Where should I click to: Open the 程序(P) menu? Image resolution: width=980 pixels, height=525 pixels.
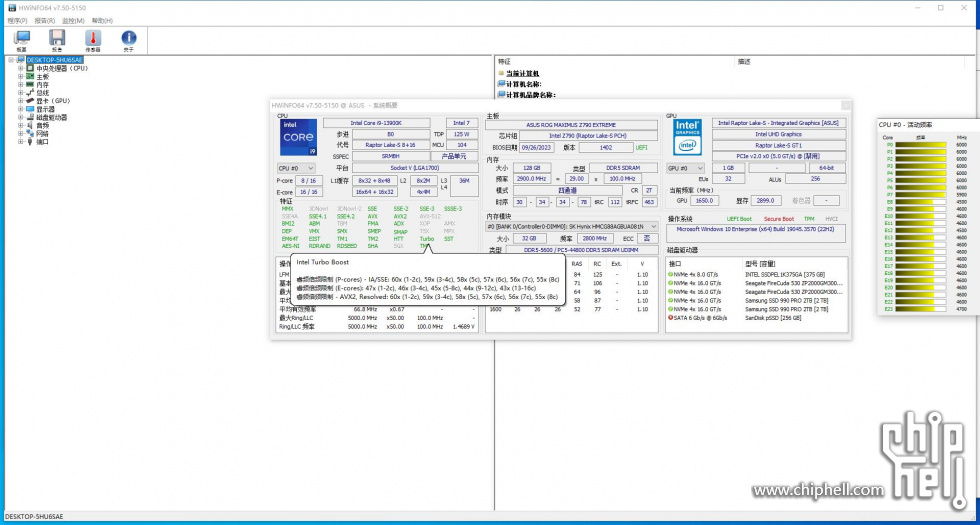(18, 21)
